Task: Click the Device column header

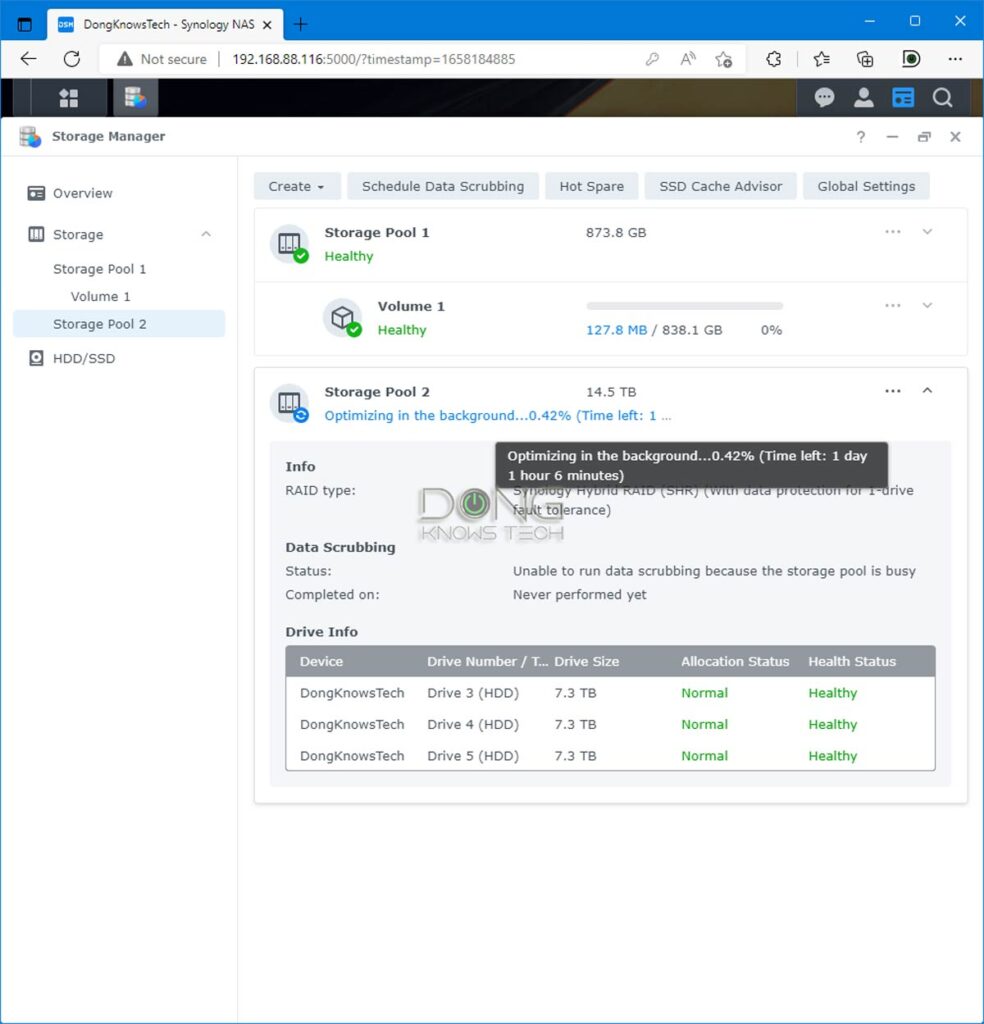Action: [321, 662]
